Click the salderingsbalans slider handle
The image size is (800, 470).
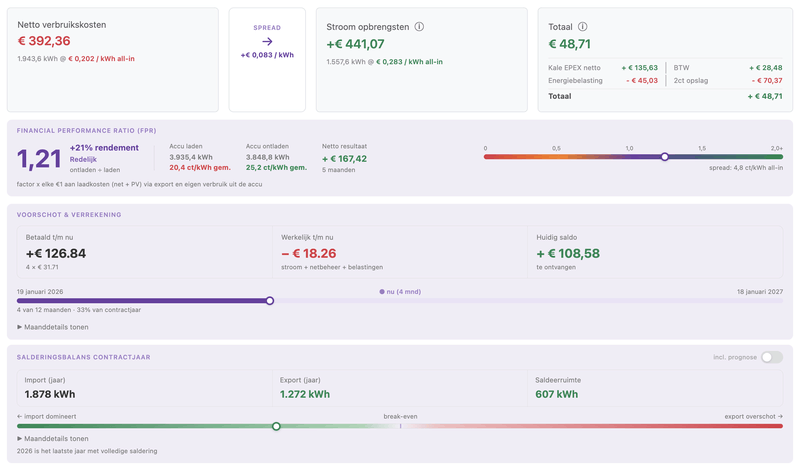point(276,426)
